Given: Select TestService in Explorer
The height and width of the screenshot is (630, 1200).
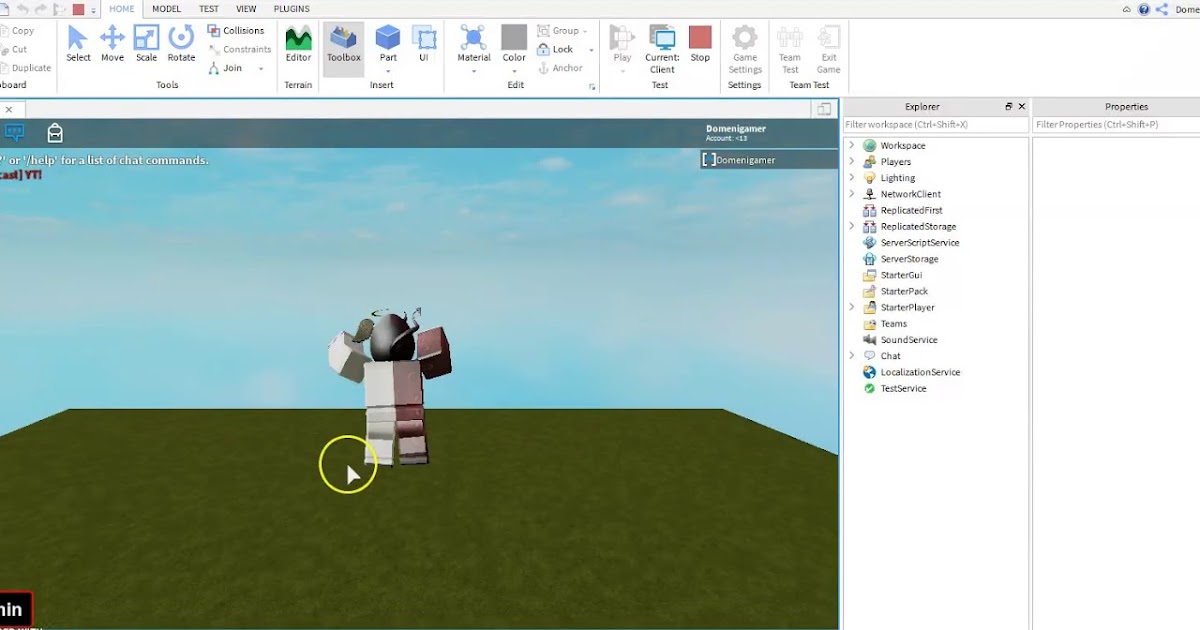Looking at the screenshot, I should (x=903, y=388).
